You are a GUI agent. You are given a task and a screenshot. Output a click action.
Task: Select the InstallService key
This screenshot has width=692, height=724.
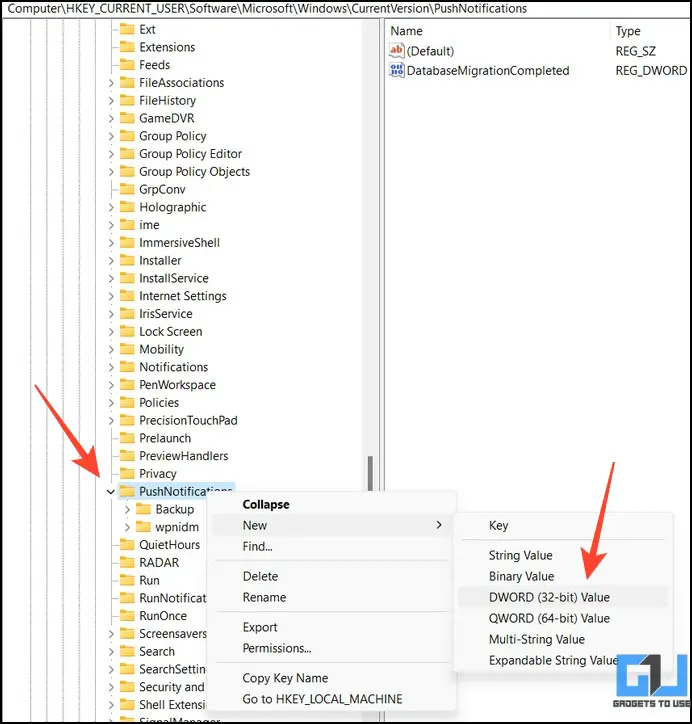pyautogui.click(x=174, y=278)
